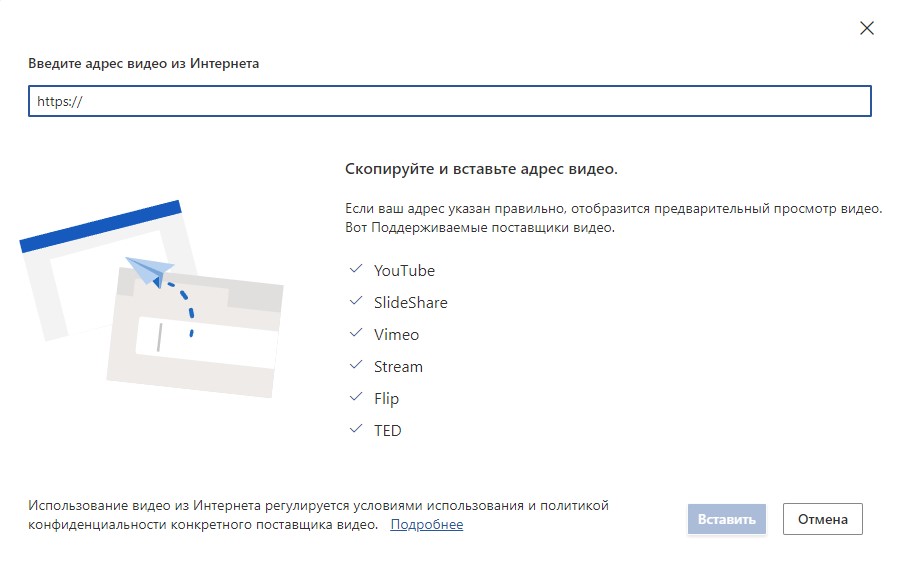Click the checkmark beside Stream

pos(356,366)
